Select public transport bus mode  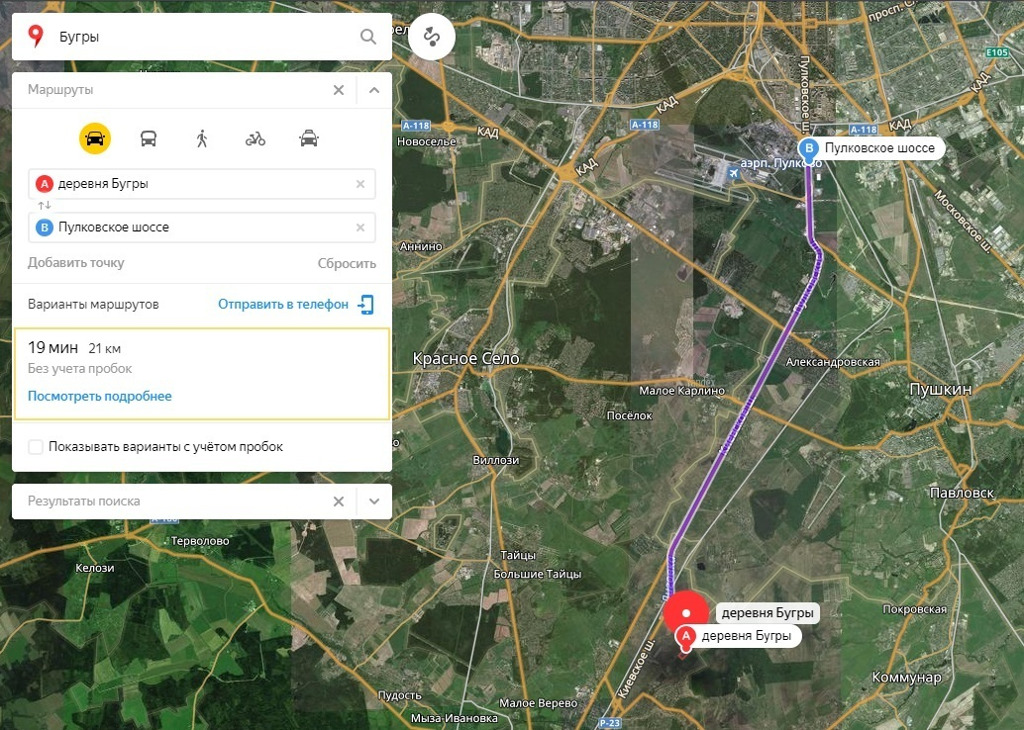[148, 138]
